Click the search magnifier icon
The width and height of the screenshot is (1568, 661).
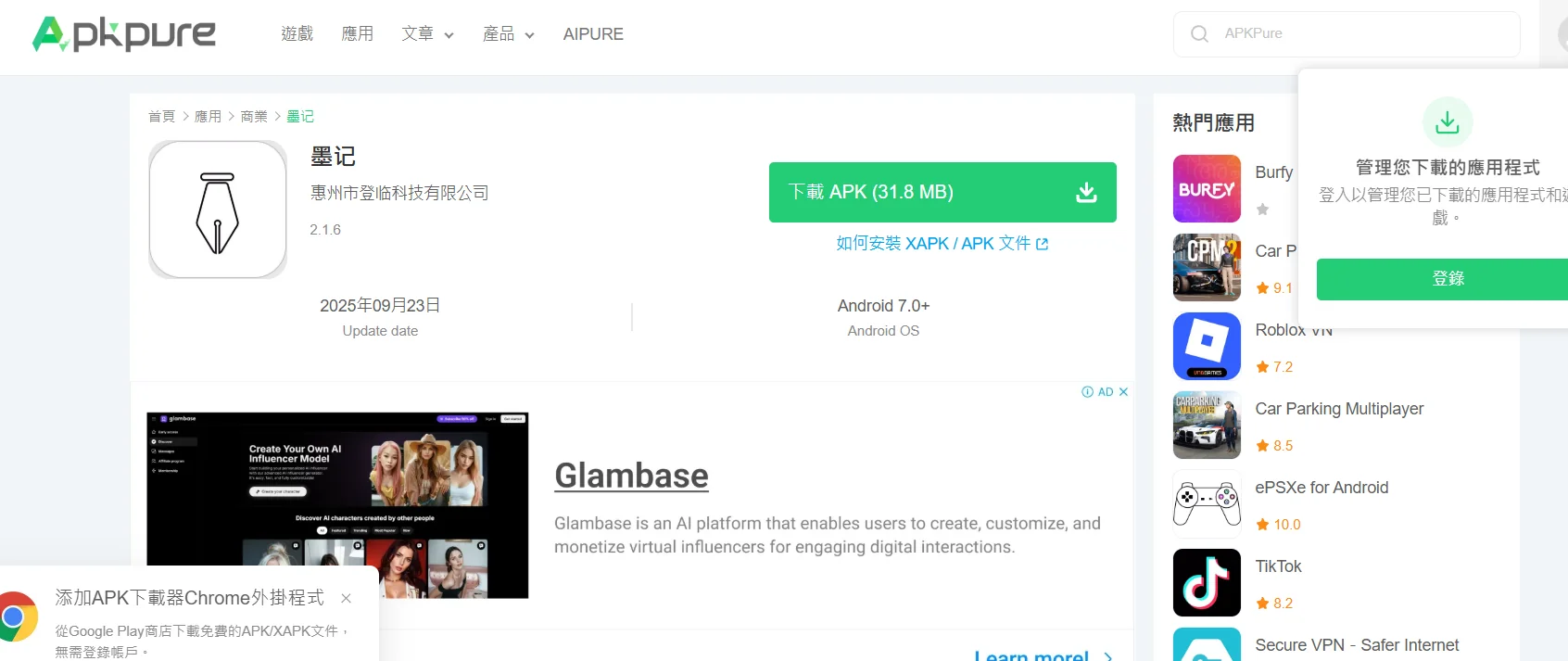(1199, 34)
